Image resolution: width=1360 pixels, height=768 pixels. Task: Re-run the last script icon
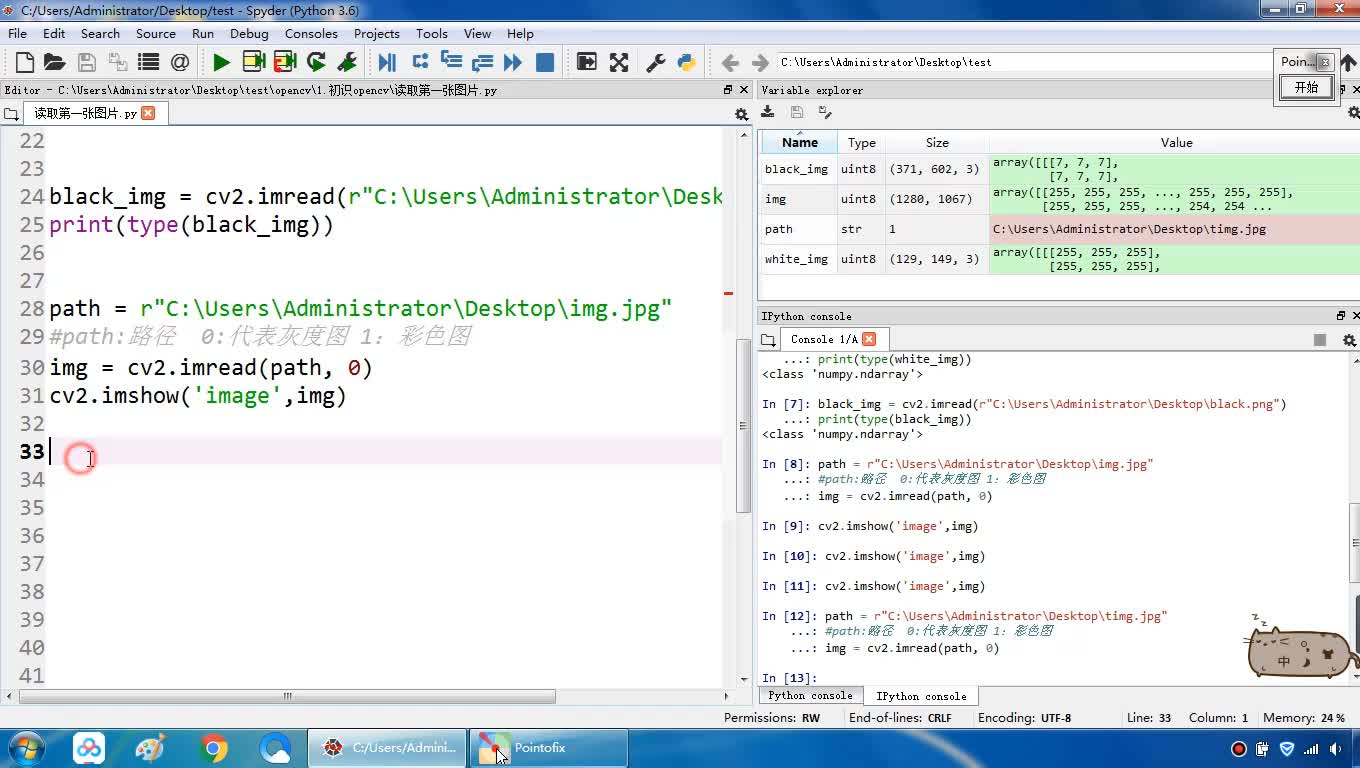(316, 63)
